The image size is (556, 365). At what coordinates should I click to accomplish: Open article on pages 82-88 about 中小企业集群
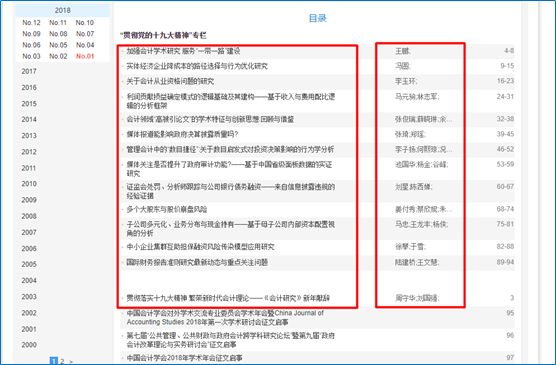[x=200, y=247]
